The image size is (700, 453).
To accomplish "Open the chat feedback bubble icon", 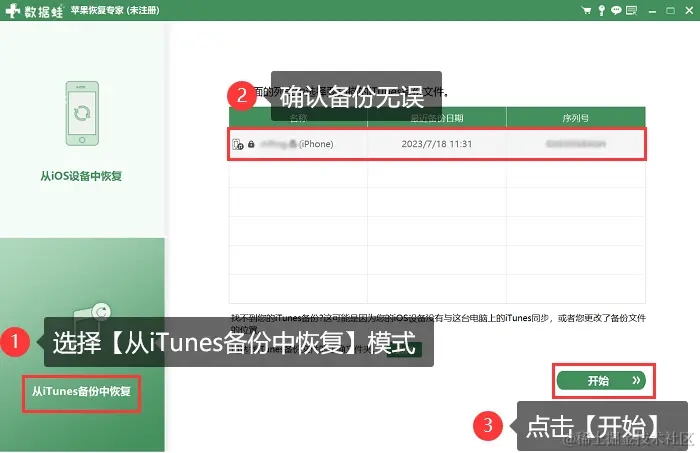I will point(616,10).
